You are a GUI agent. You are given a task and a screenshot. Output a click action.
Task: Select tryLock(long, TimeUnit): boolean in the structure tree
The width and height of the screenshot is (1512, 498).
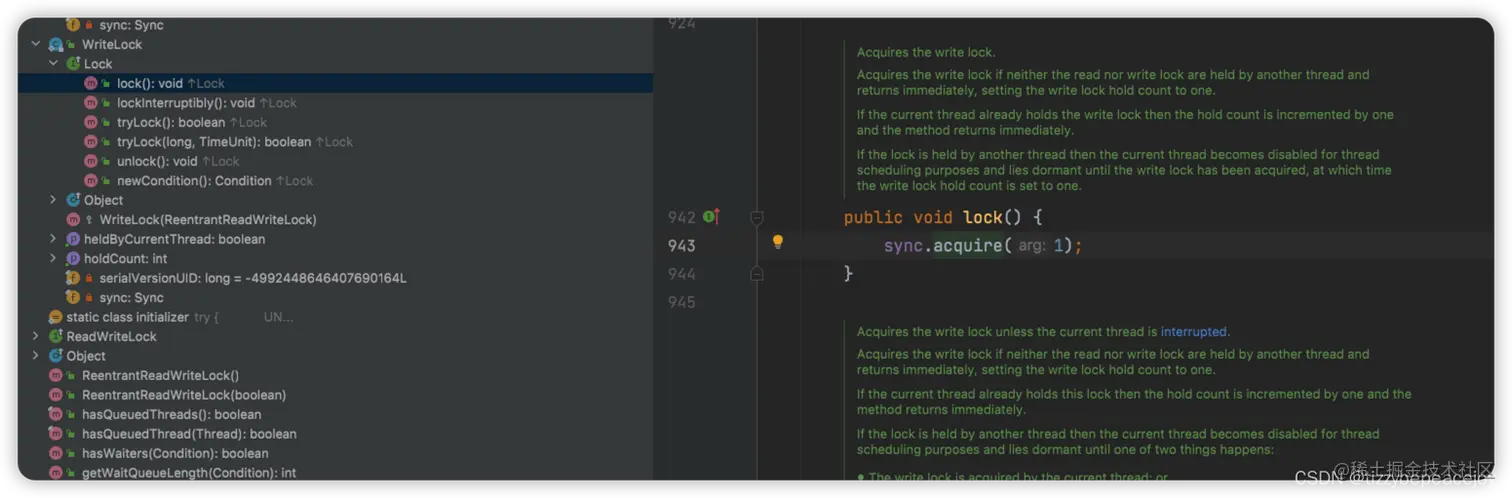click(x=335, y=142)
